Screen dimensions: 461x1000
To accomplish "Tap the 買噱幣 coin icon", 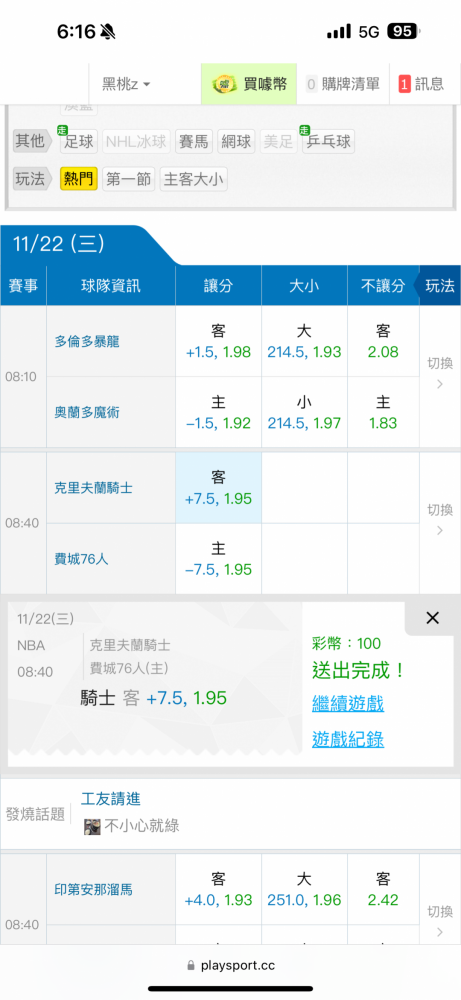I will (x=224, y=84).
